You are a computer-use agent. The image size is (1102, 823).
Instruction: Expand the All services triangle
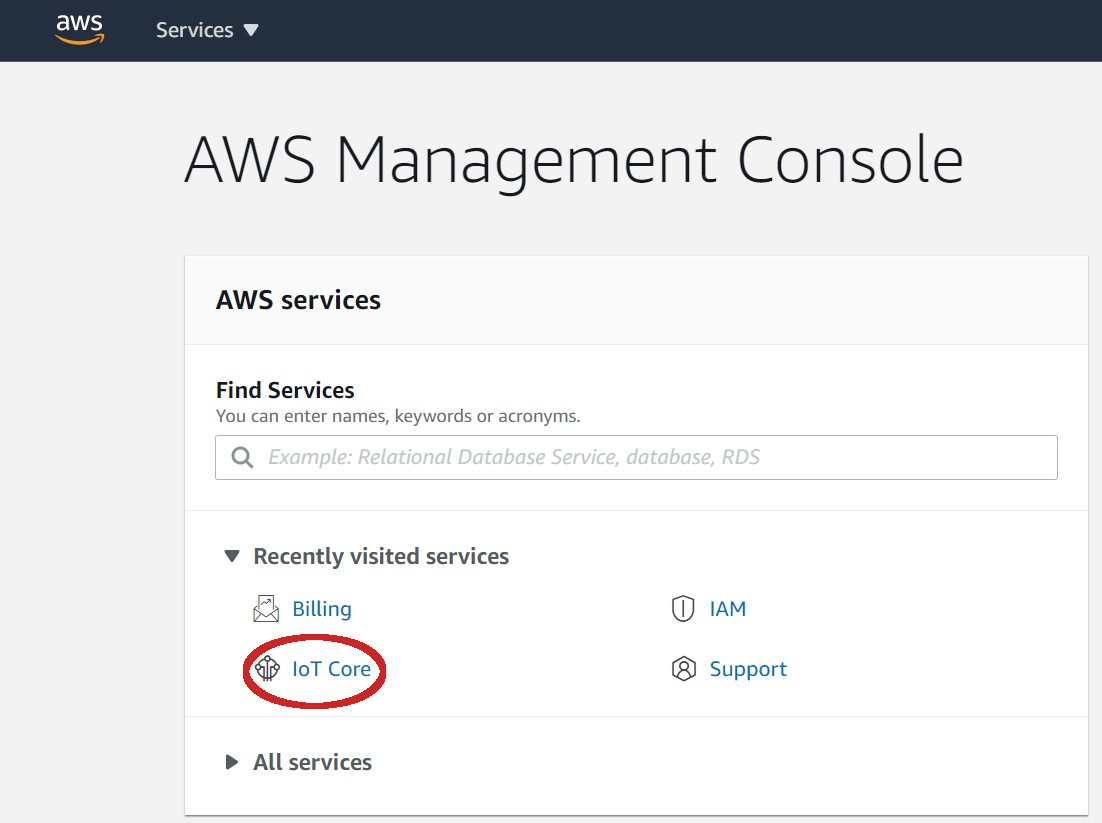[x=232, y=762]
